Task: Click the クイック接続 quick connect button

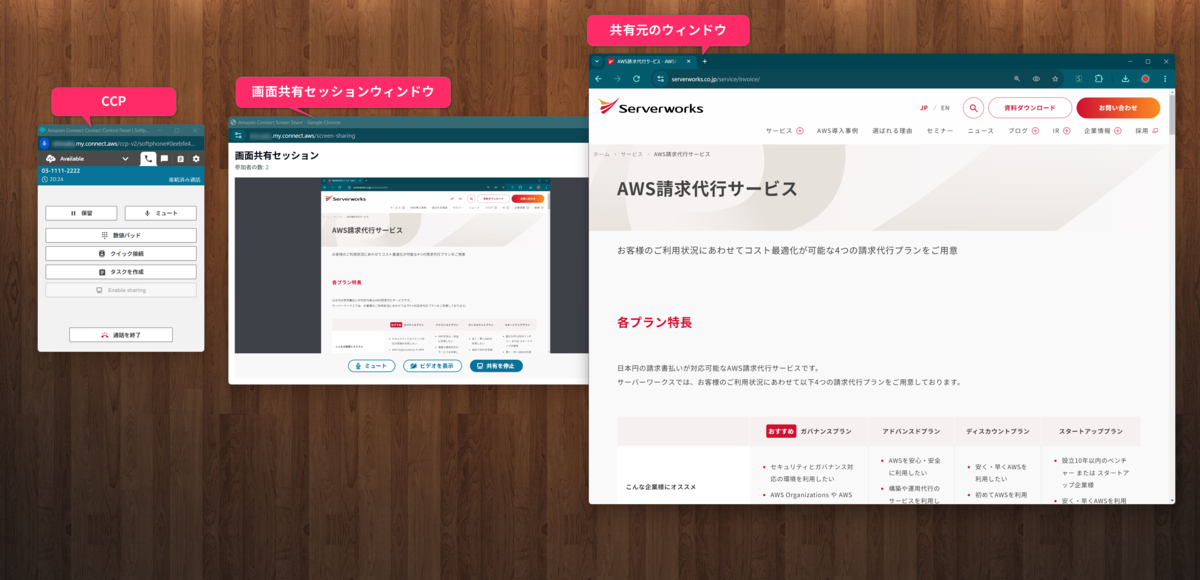Action: point(121,253)
